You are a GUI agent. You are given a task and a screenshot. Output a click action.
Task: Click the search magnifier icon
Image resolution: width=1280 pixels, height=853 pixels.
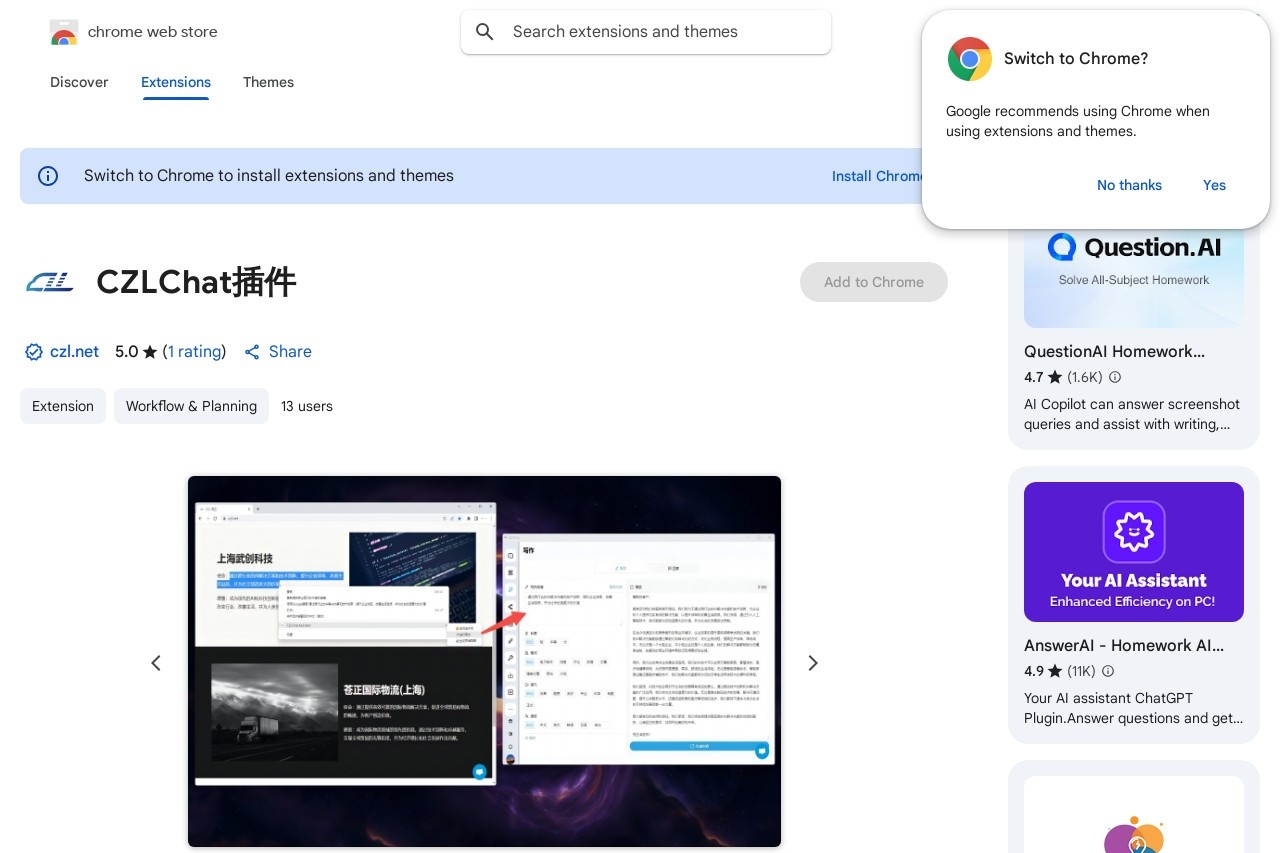click(x=485, y=32)
